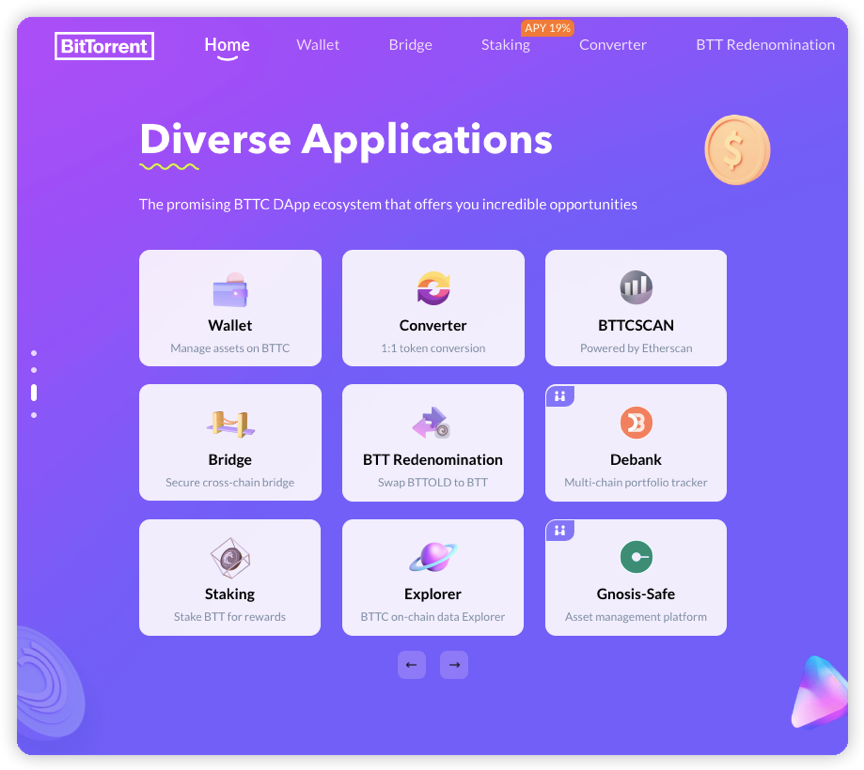Open Wallet in the top navigation
Image resolution: width=864 pixels, height=770 pixels.
pos(318,45)
